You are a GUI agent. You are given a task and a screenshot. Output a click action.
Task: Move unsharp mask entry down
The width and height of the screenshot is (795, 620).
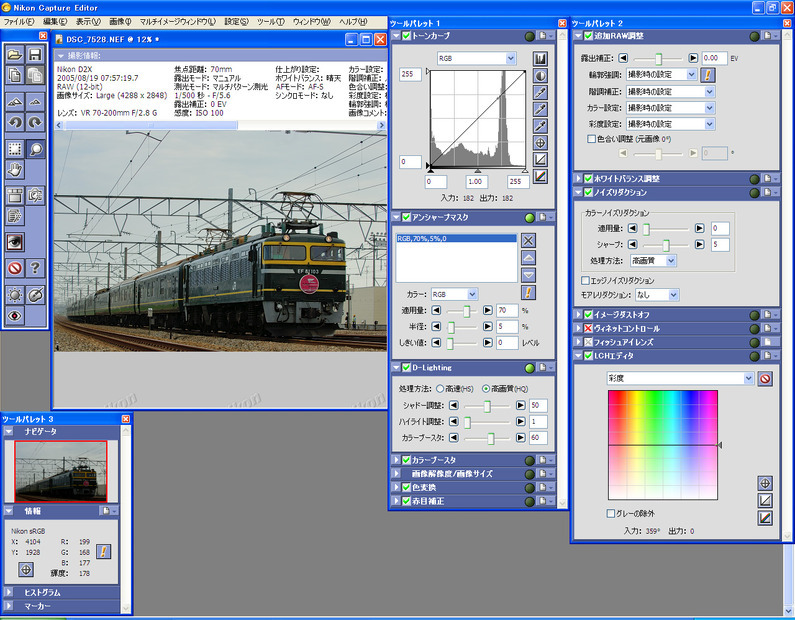tap(528, 275)
